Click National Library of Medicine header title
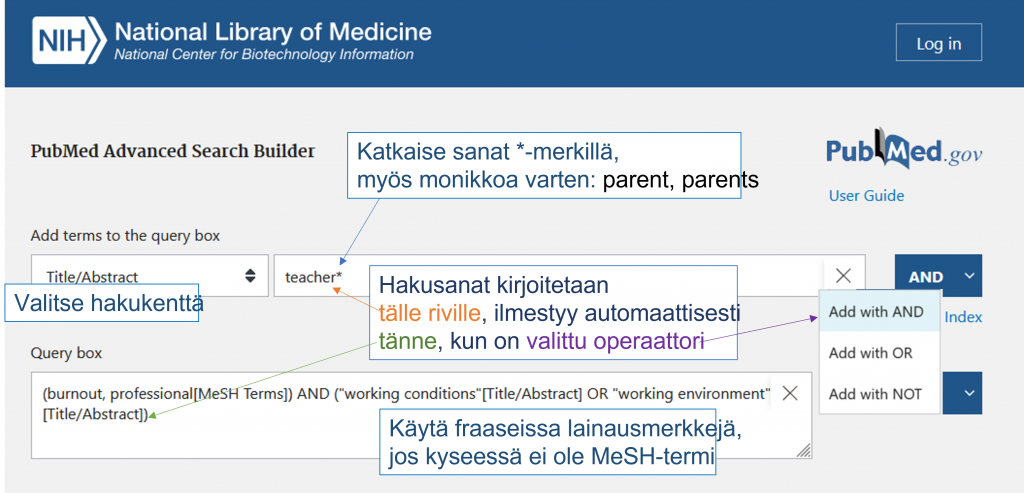This screenshot has height=493, width=1024. coord(273,32)
